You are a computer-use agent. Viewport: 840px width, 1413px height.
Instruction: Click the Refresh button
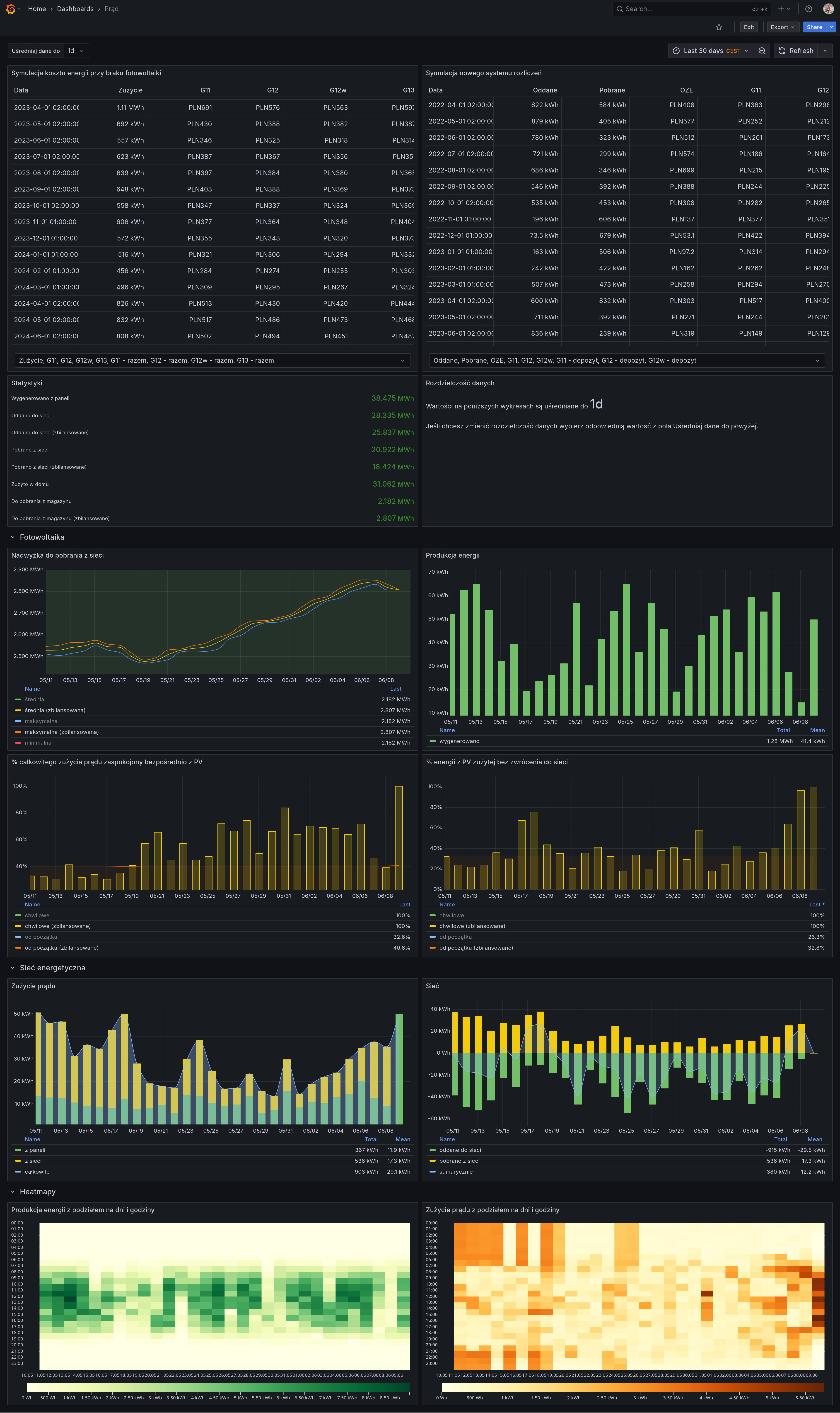tap(796, 51)
